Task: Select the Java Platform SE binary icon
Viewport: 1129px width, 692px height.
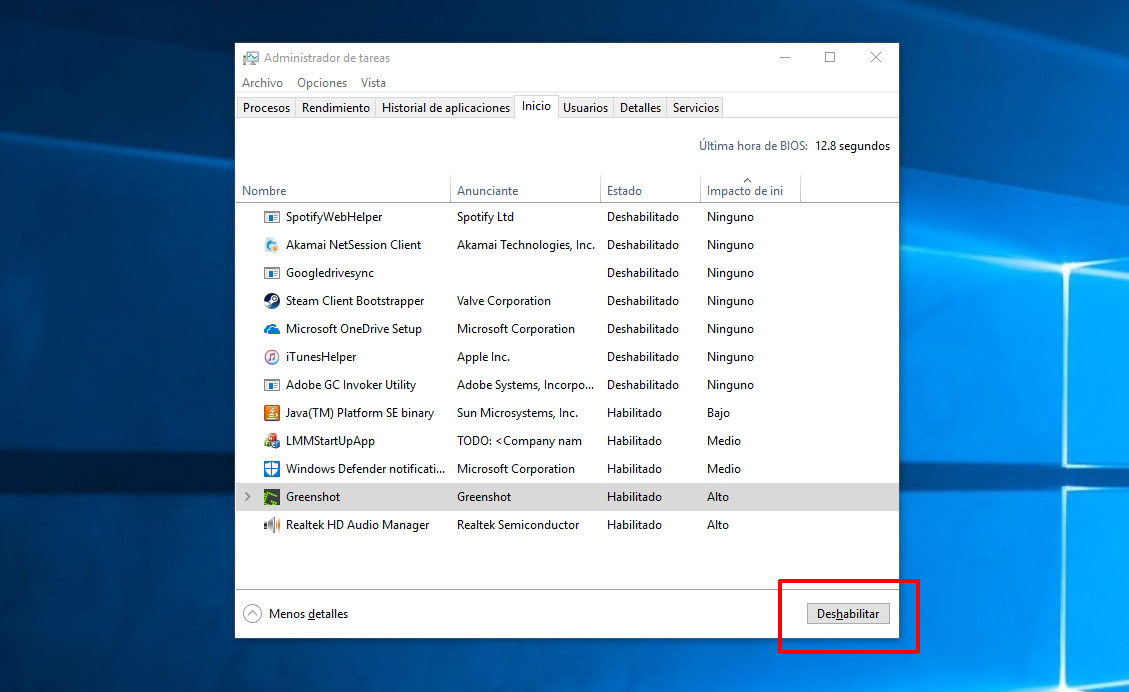Action: 271,412
